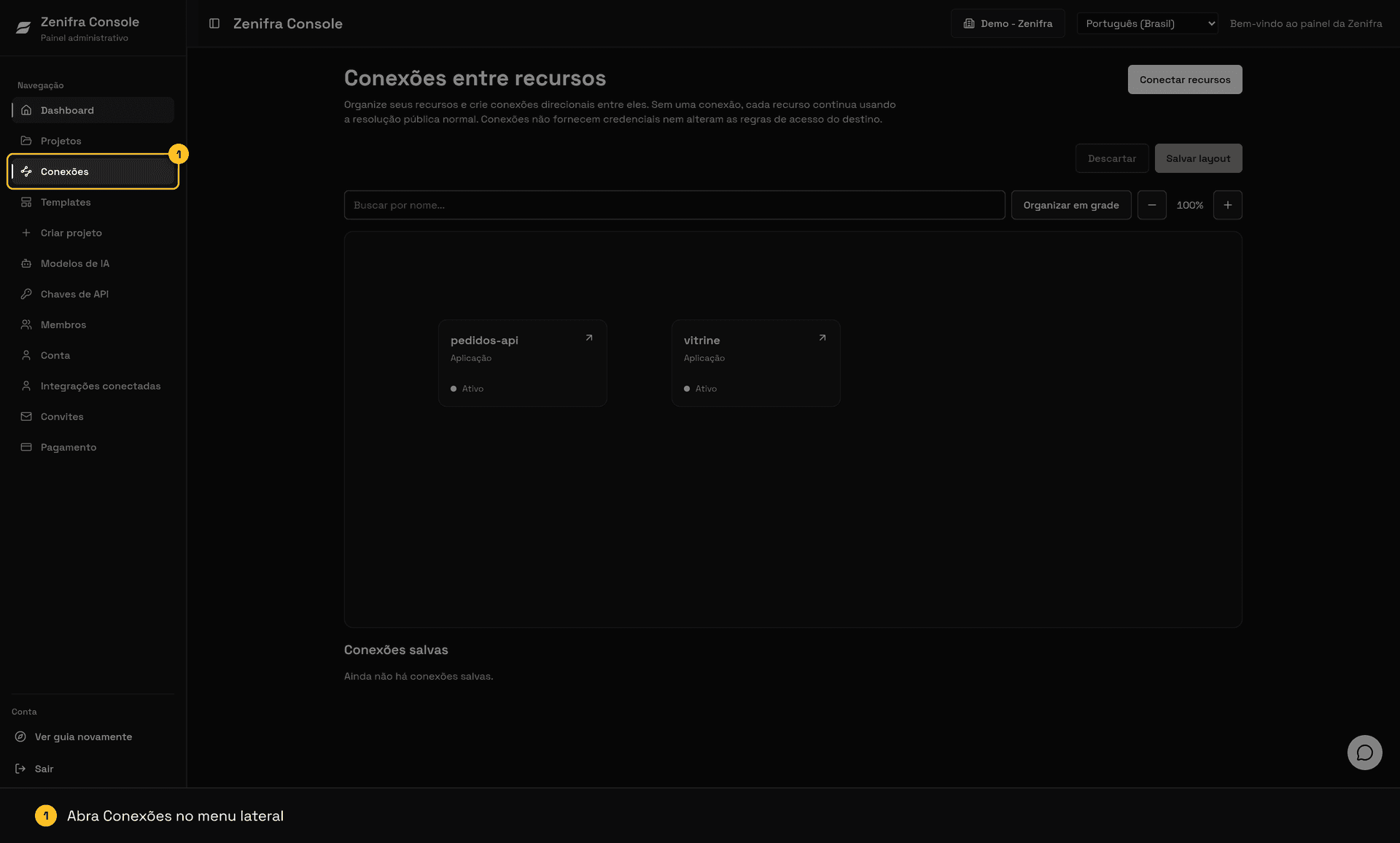Navigate to Chaves de API
The image size is (1400, 843).
(93, 294)
